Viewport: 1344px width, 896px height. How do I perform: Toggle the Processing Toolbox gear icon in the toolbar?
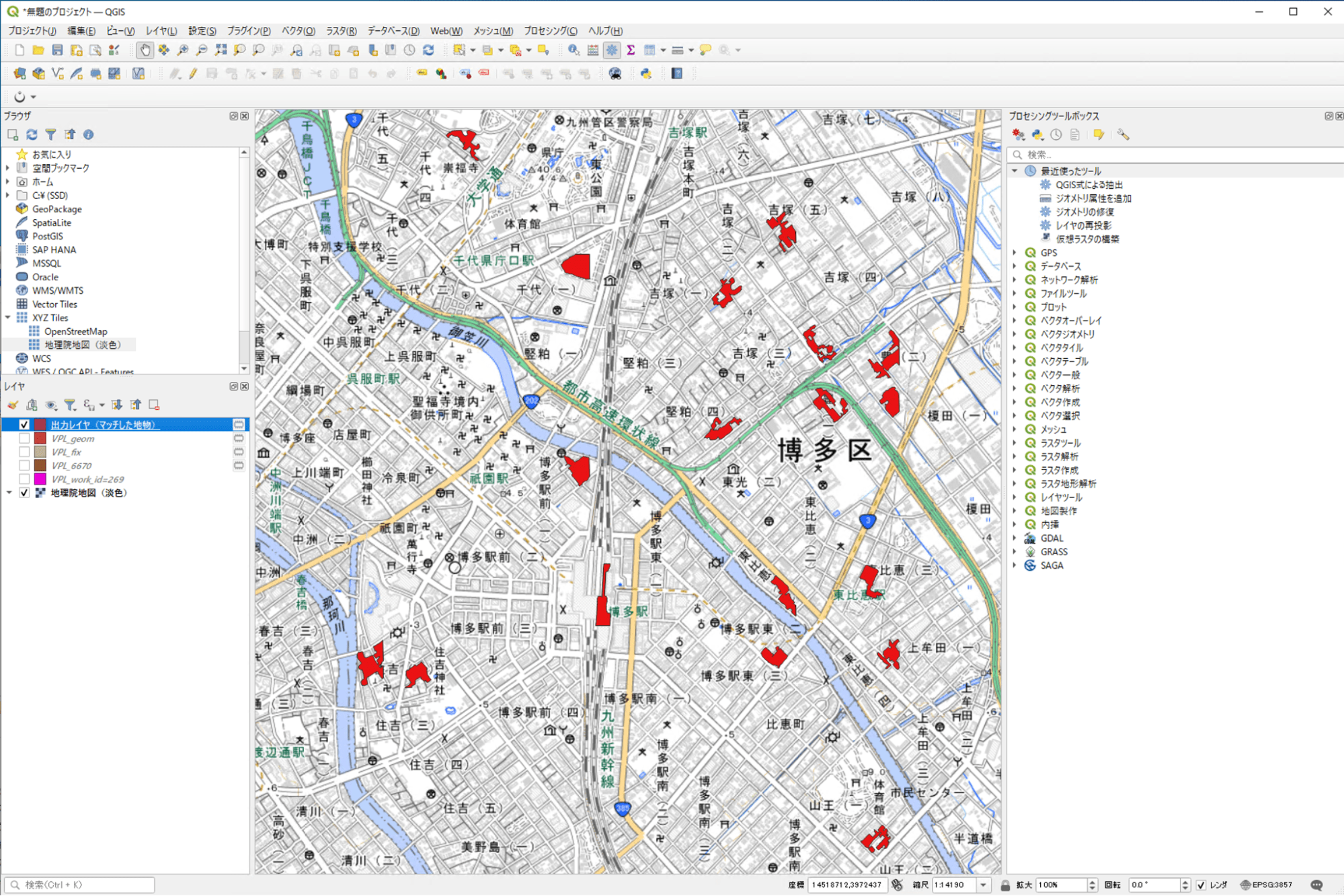(612, 50)
